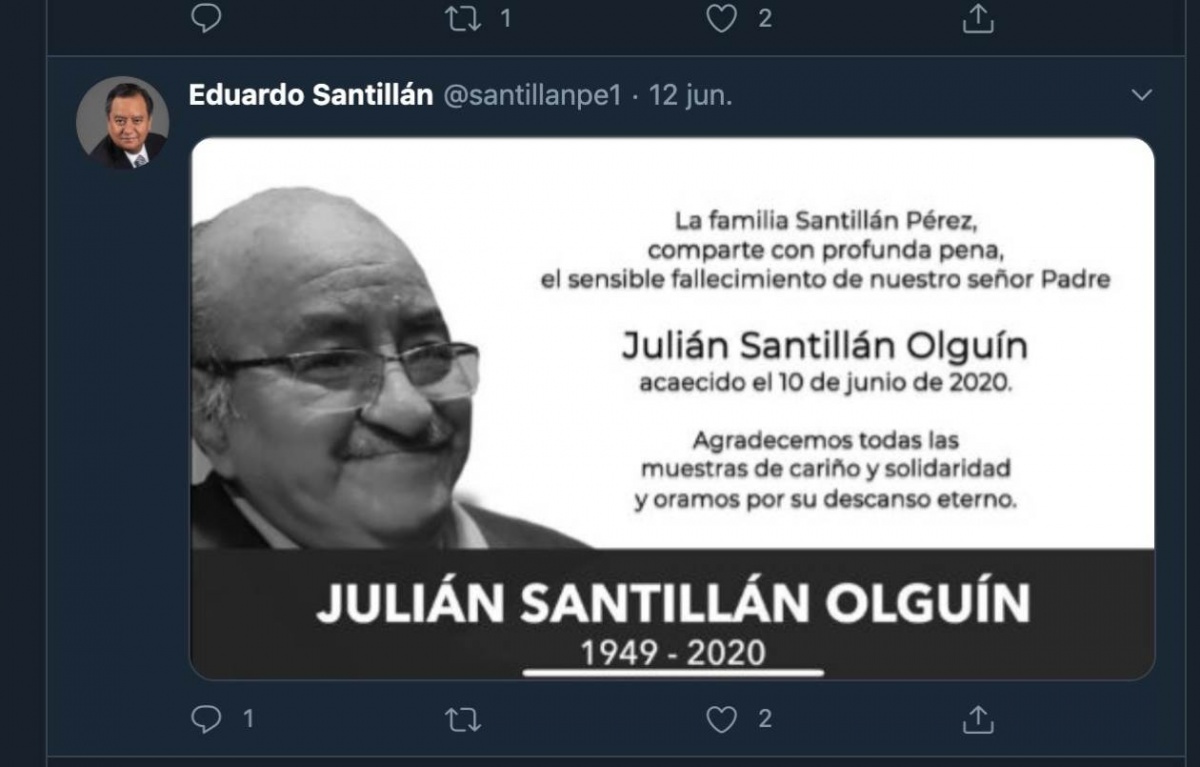Click the reply count 1 under the obituary tweet
The height and width of the screenshot is (767, 1200).
[248, 718]
